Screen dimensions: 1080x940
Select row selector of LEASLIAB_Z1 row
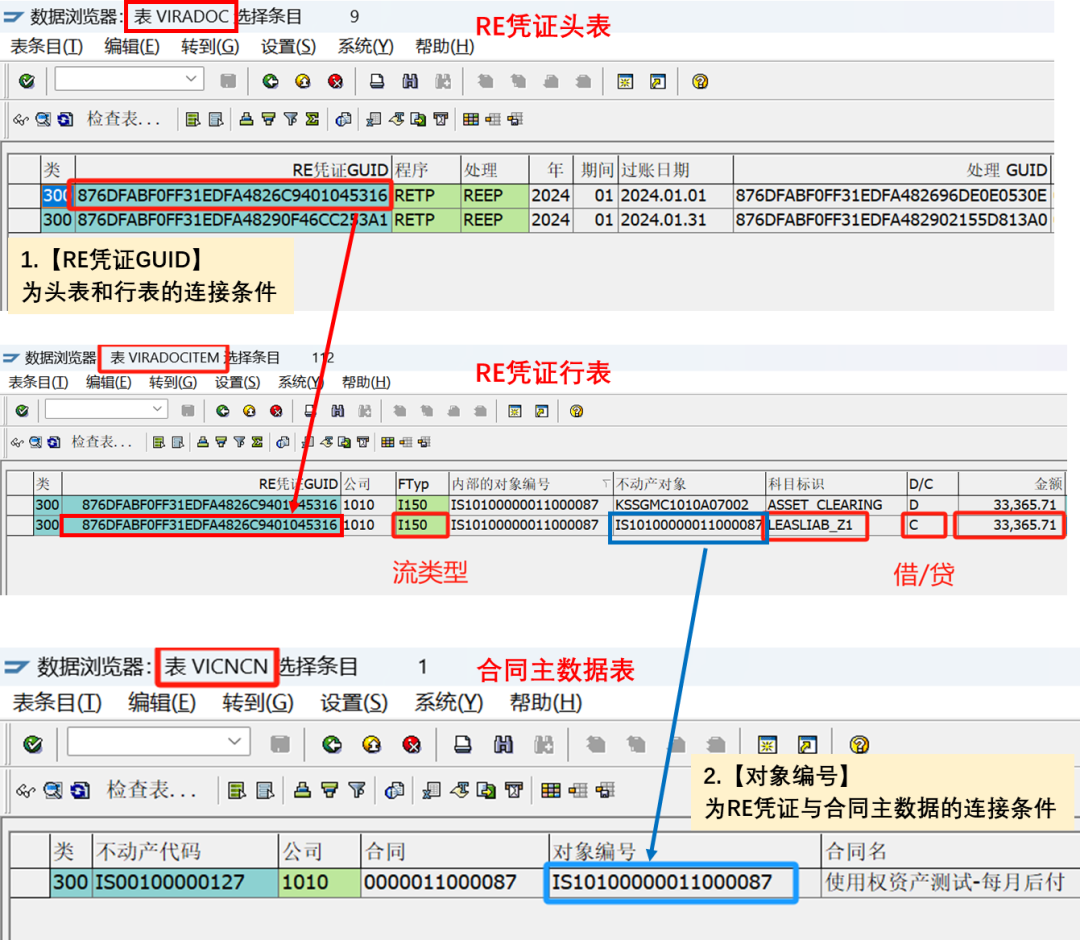point(20,525)
